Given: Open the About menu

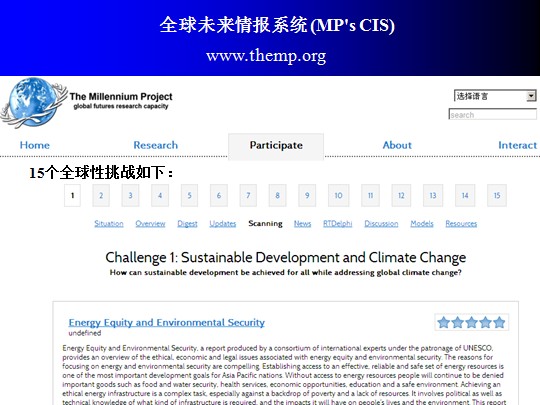Looking at the screenshot, I should click(x=397, y=145).
